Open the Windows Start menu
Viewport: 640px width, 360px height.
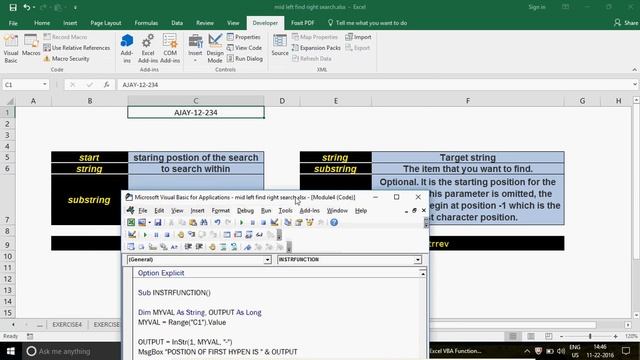tap(11, 351)
